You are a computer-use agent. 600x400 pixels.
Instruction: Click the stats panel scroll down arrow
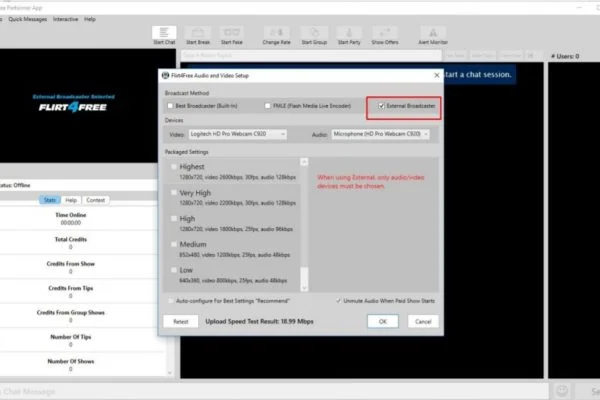[170, 372]
